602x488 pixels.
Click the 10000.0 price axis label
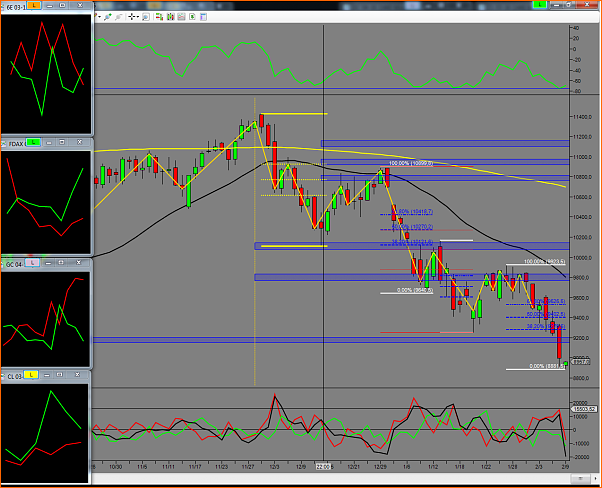click(581, 258)
